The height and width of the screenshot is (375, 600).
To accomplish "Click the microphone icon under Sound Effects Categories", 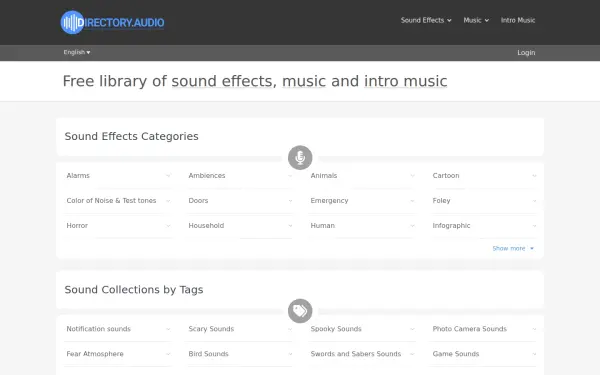I will (x=300, y=157).
